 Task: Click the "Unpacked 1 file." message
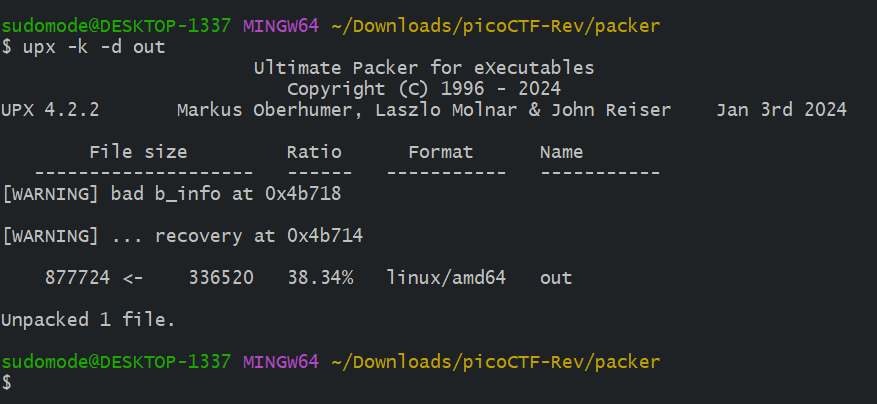tap(88, 320)
